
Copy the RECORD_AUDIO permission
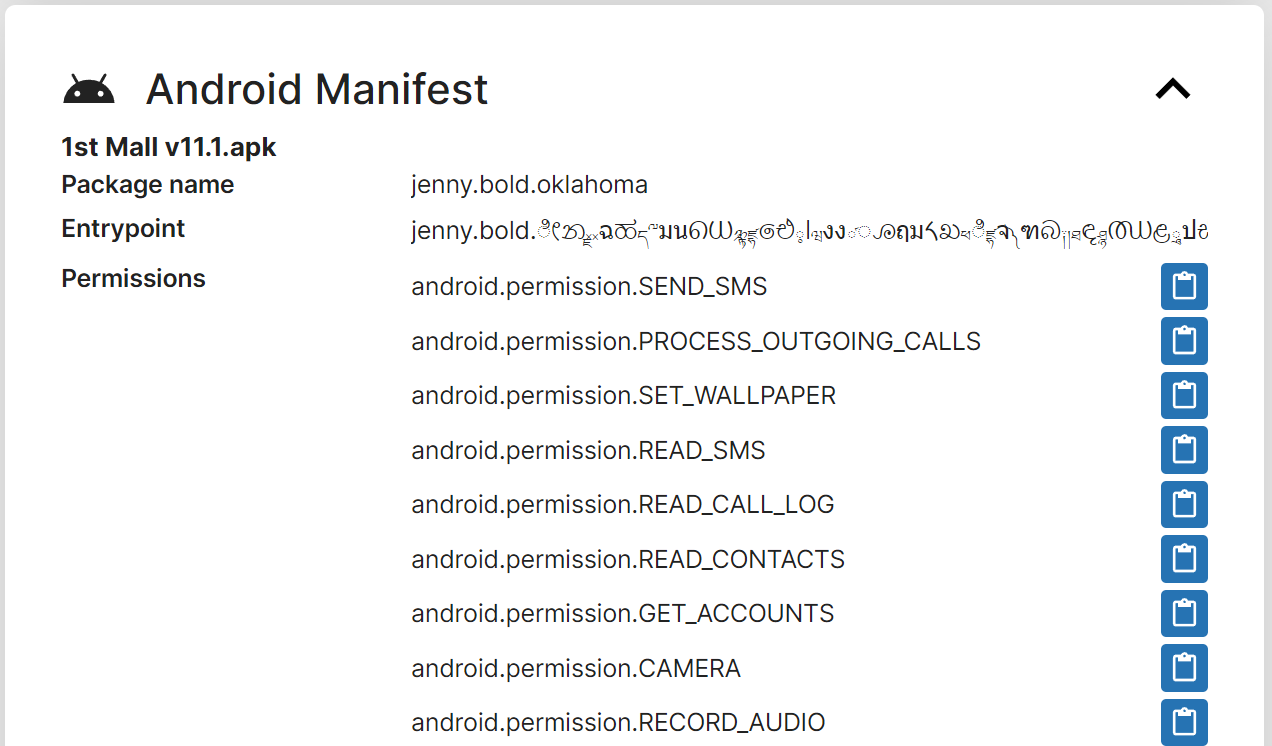(1184, 722)
